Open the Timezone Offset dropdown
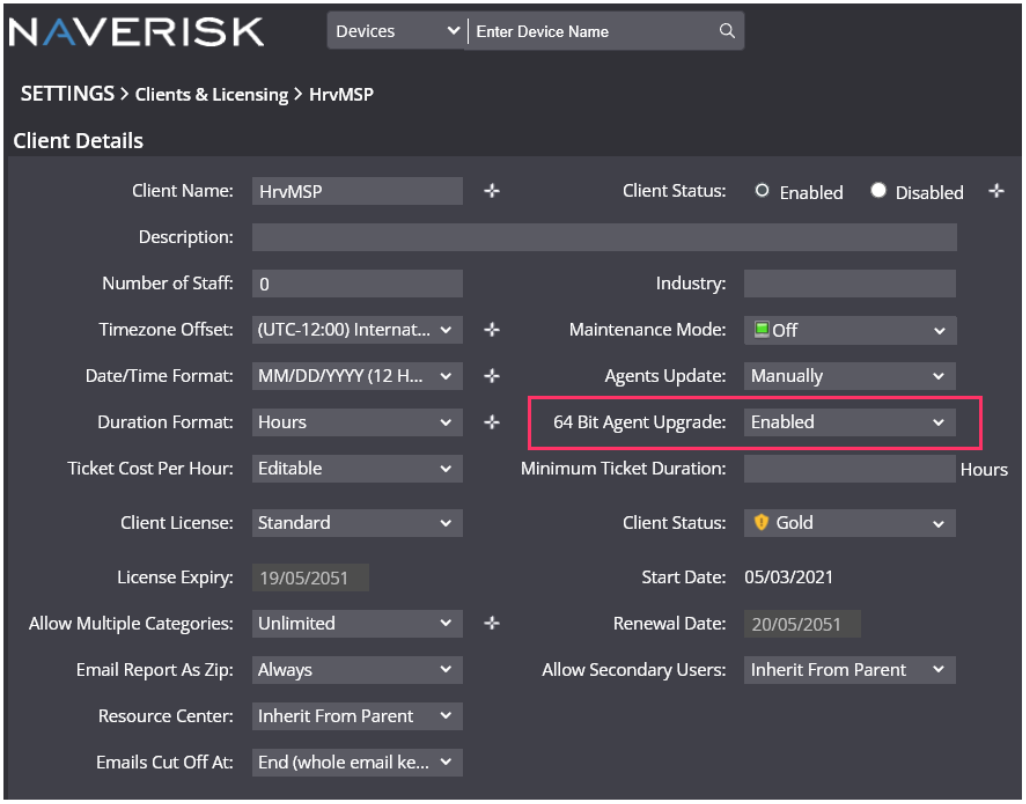The width and height of the screenshot is (1026, 804). pos(357,330)
